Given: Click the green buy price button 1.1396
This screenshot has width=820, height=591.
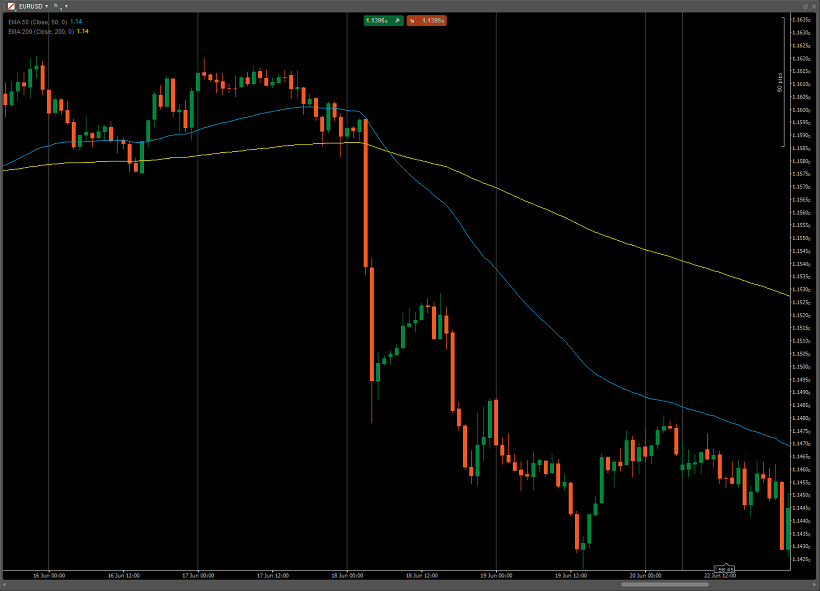Looking at the screenshot, I should coord(383,20).
